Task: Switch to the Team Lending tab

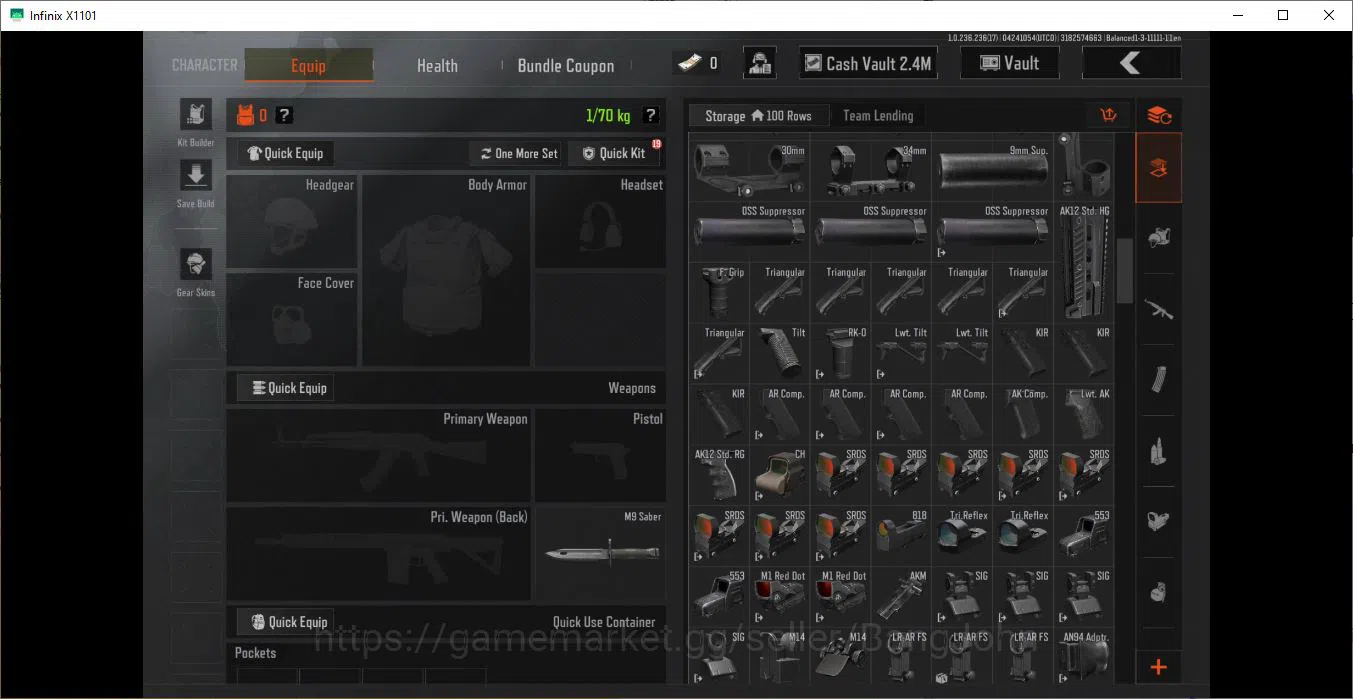Action: click(x=878, y=116)
